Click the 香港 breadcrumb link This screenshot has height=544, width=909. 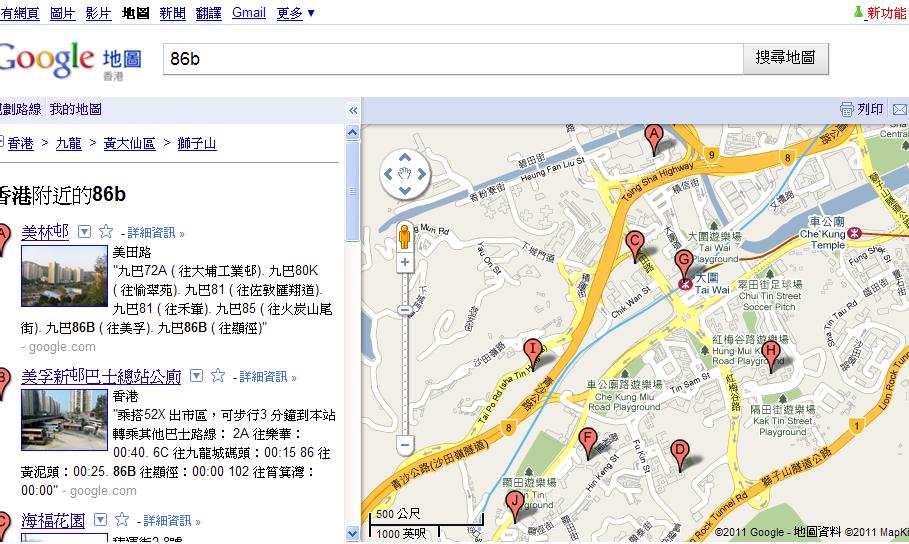pos(20,143)
